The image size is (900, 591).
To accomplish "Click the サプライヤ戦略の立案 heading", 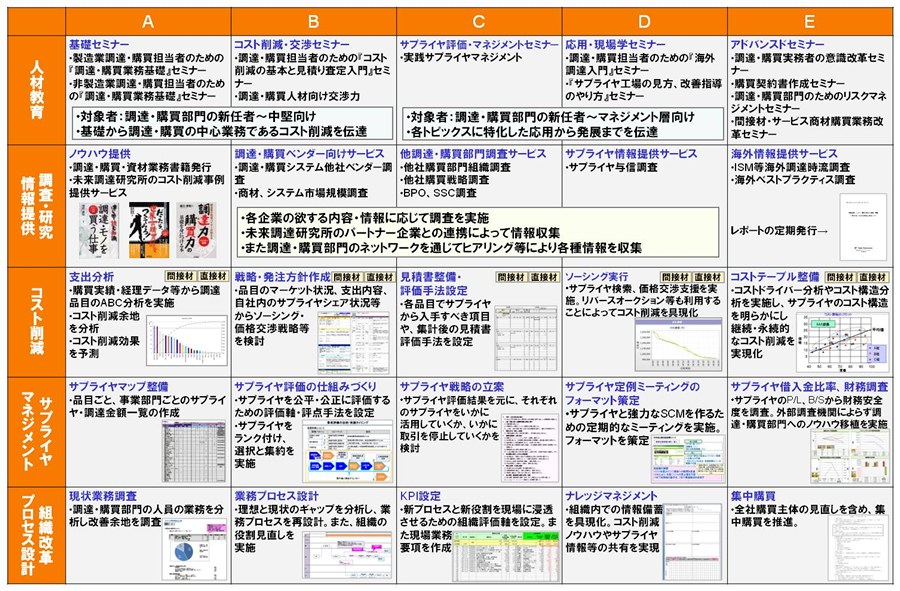I will pos(452,387).
